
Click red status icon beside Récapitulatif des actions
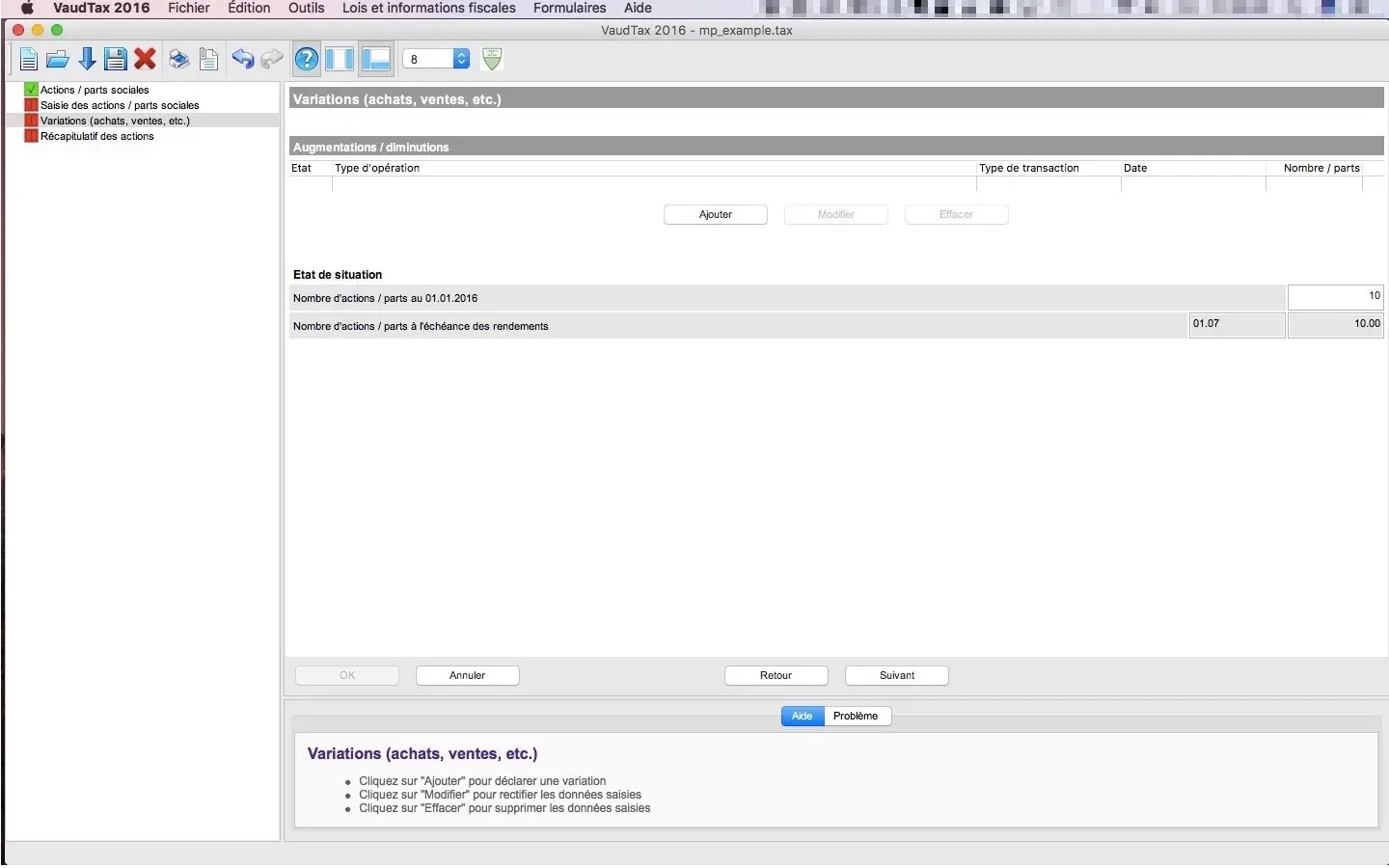(x=31, y=136)
